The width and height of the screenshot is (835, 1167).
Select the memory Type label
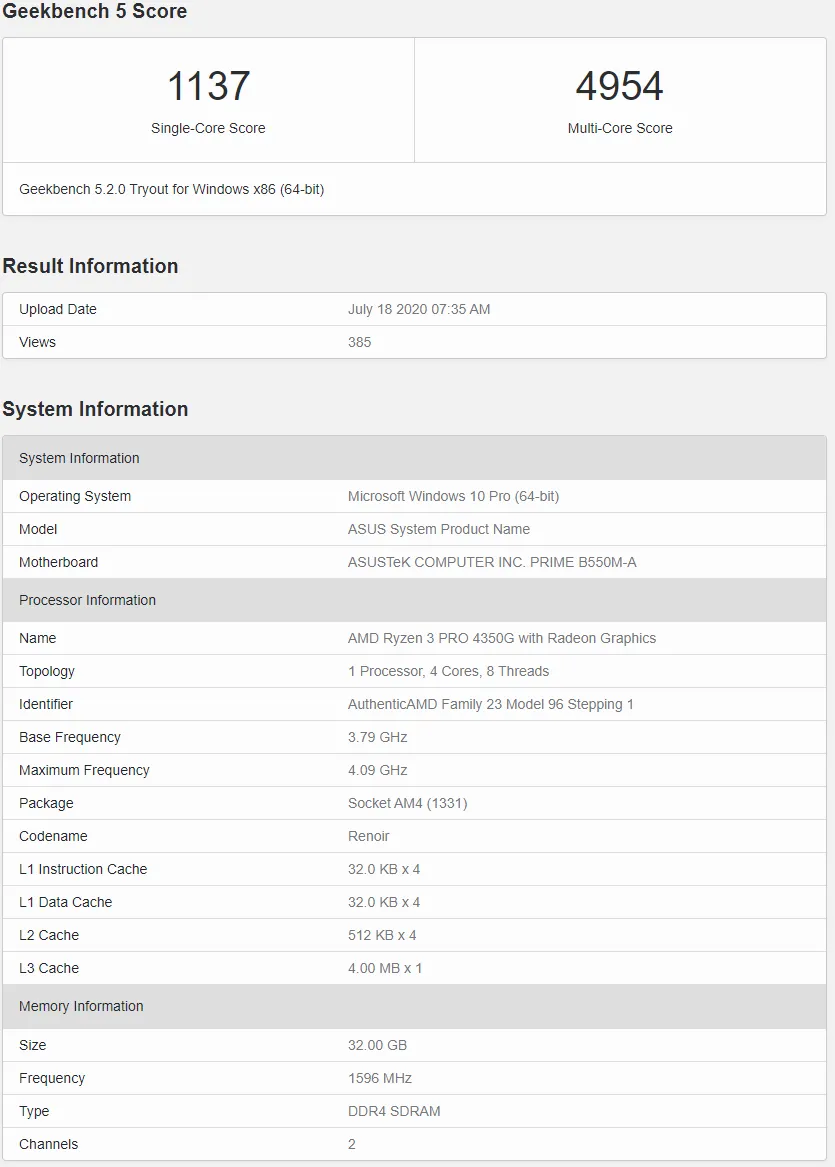34,1110
